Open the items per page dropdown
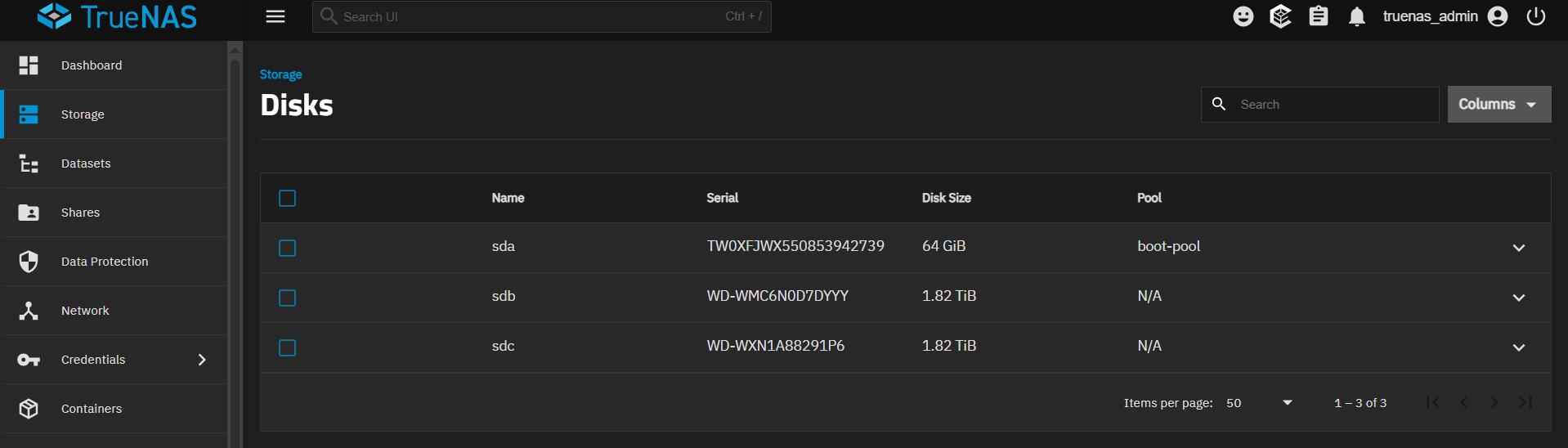Image resolution: width=1568 pixels, height=448 pixels. [1259, 403]
